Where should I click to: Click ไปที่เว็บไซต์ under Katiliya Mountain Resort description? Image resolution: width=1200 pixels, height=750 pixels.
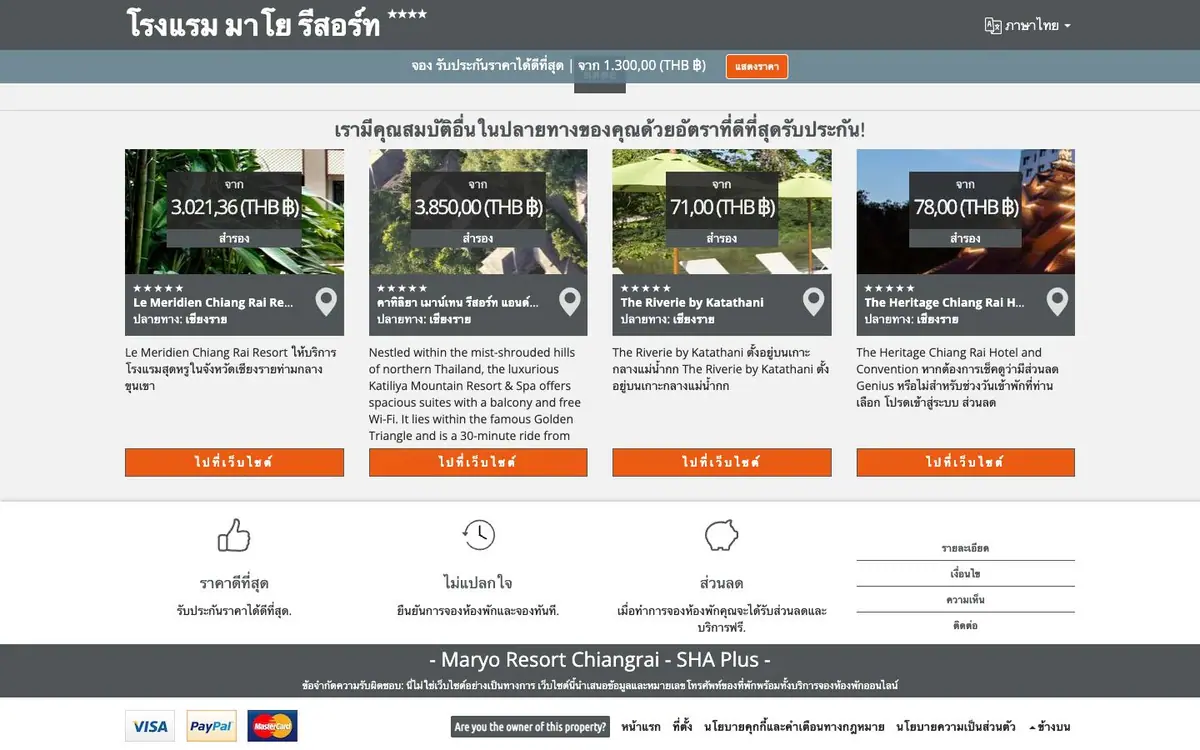tap(478, 462)
